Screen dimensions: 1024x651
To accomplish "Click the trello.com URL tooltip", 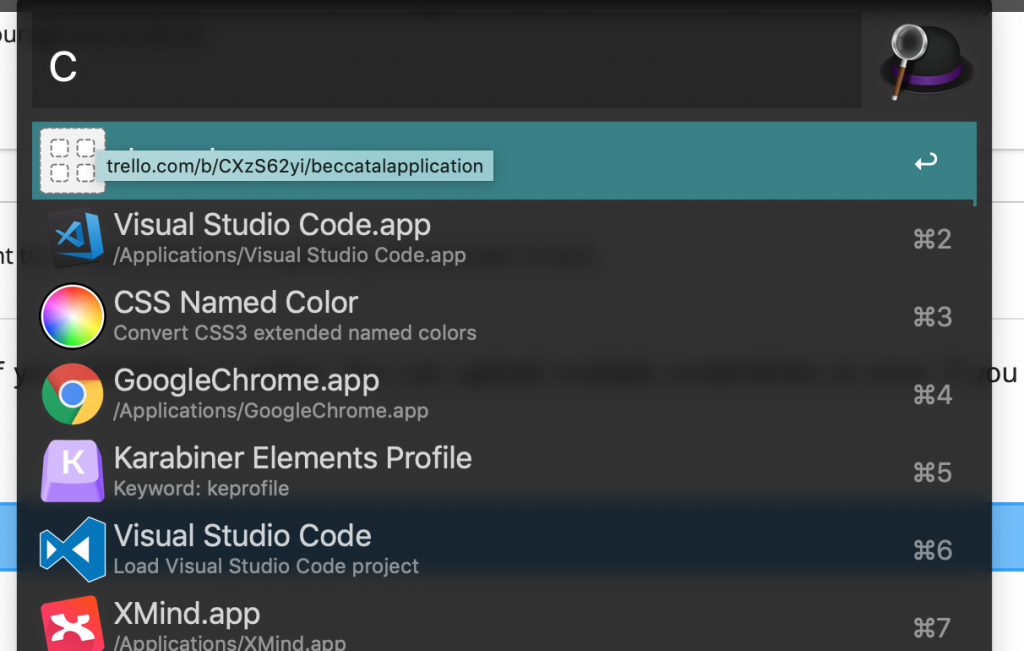I will [295, 166].
